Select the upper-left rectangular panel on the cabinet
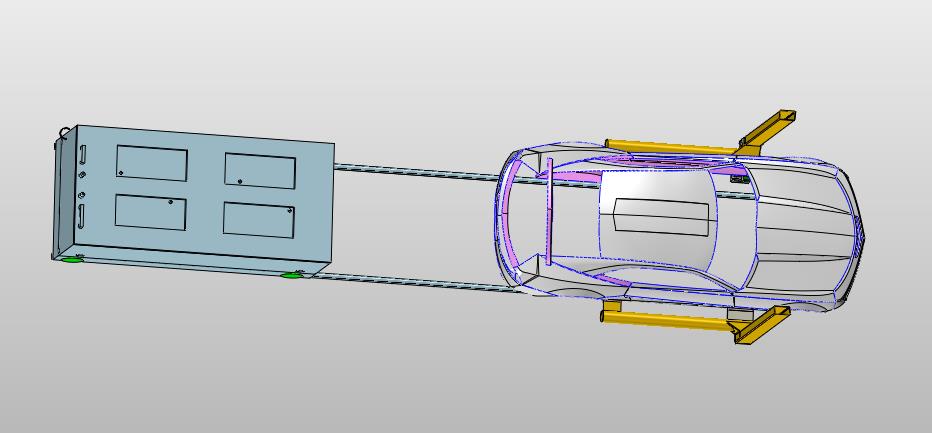932x433 pixels. 152,163
